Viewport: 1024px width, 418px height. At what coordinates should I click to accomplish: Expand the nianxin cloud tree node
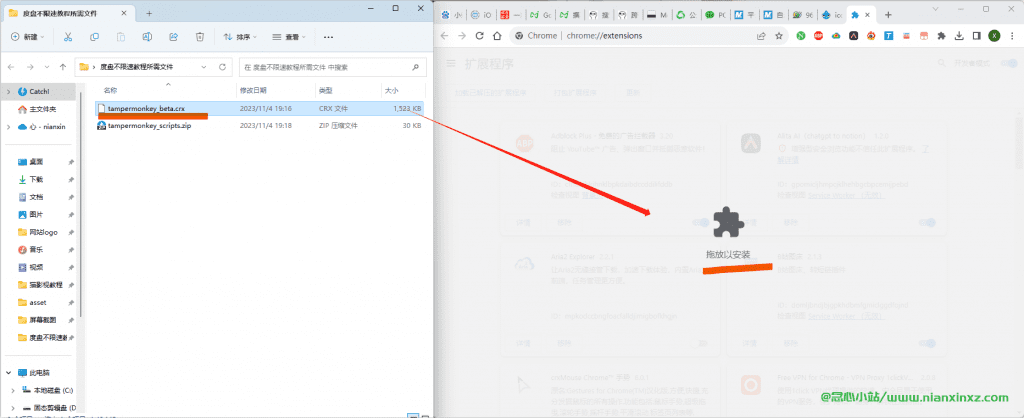pyautogui.click(x=8, y=127)
